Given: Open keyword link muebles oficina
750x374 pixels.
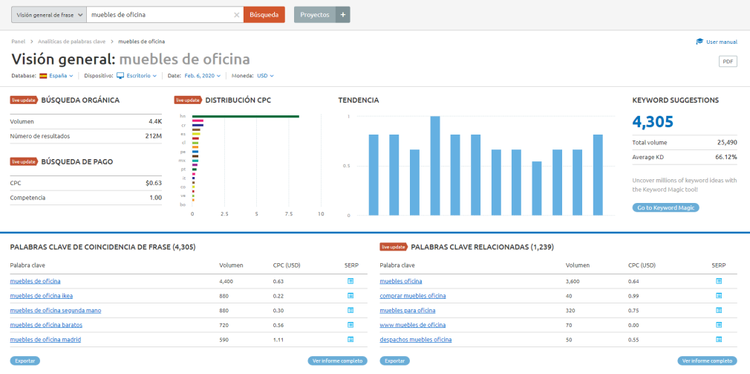Looking at the screenshot, I should 401,281.
